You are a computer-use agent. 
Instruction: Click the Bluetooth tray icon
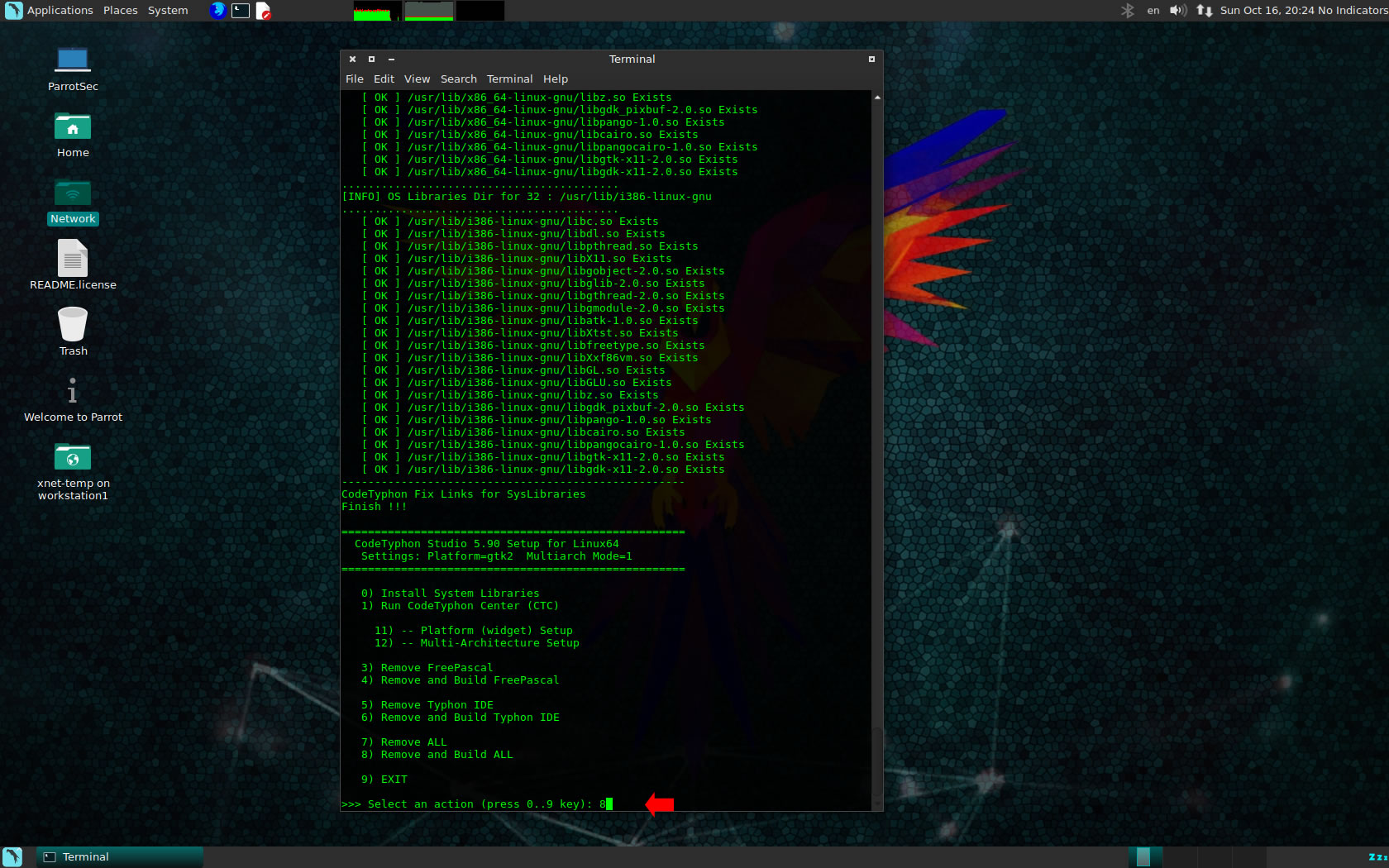(1128, 10)
